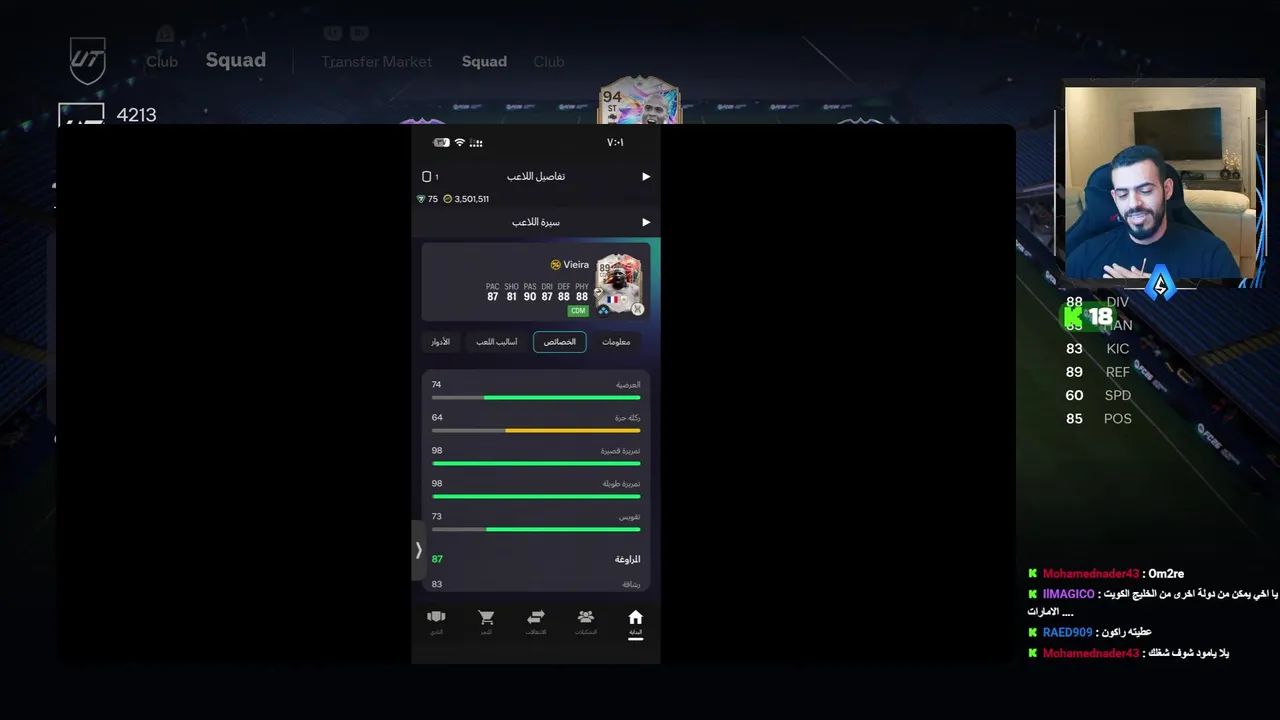The width and height of the screenshot is (1280, 720).
Task: Click the REF 89 stat row
Action: coord(1098,372)
